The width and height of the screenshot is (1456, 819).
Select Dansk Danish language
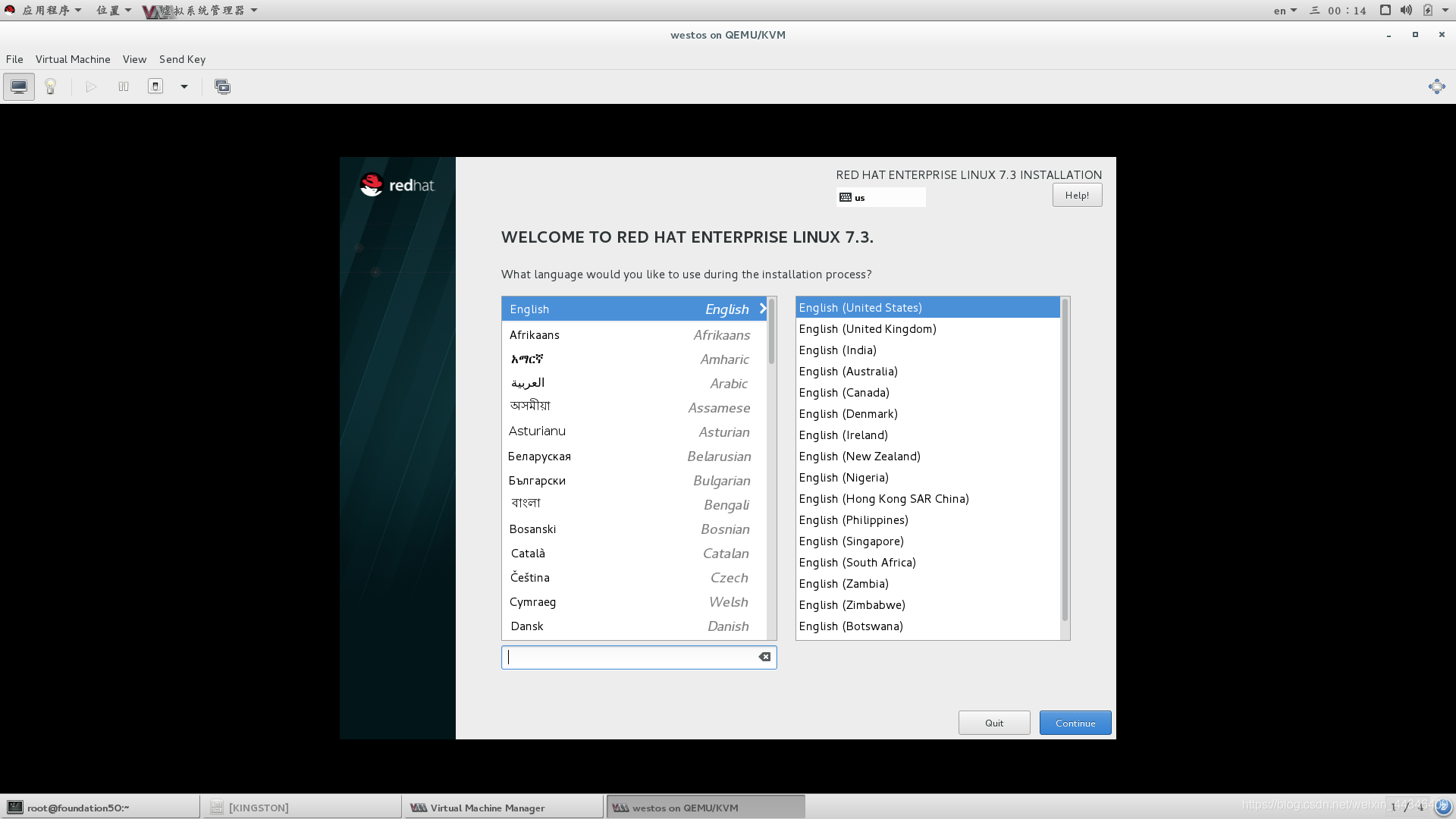[x=634, y=626]
